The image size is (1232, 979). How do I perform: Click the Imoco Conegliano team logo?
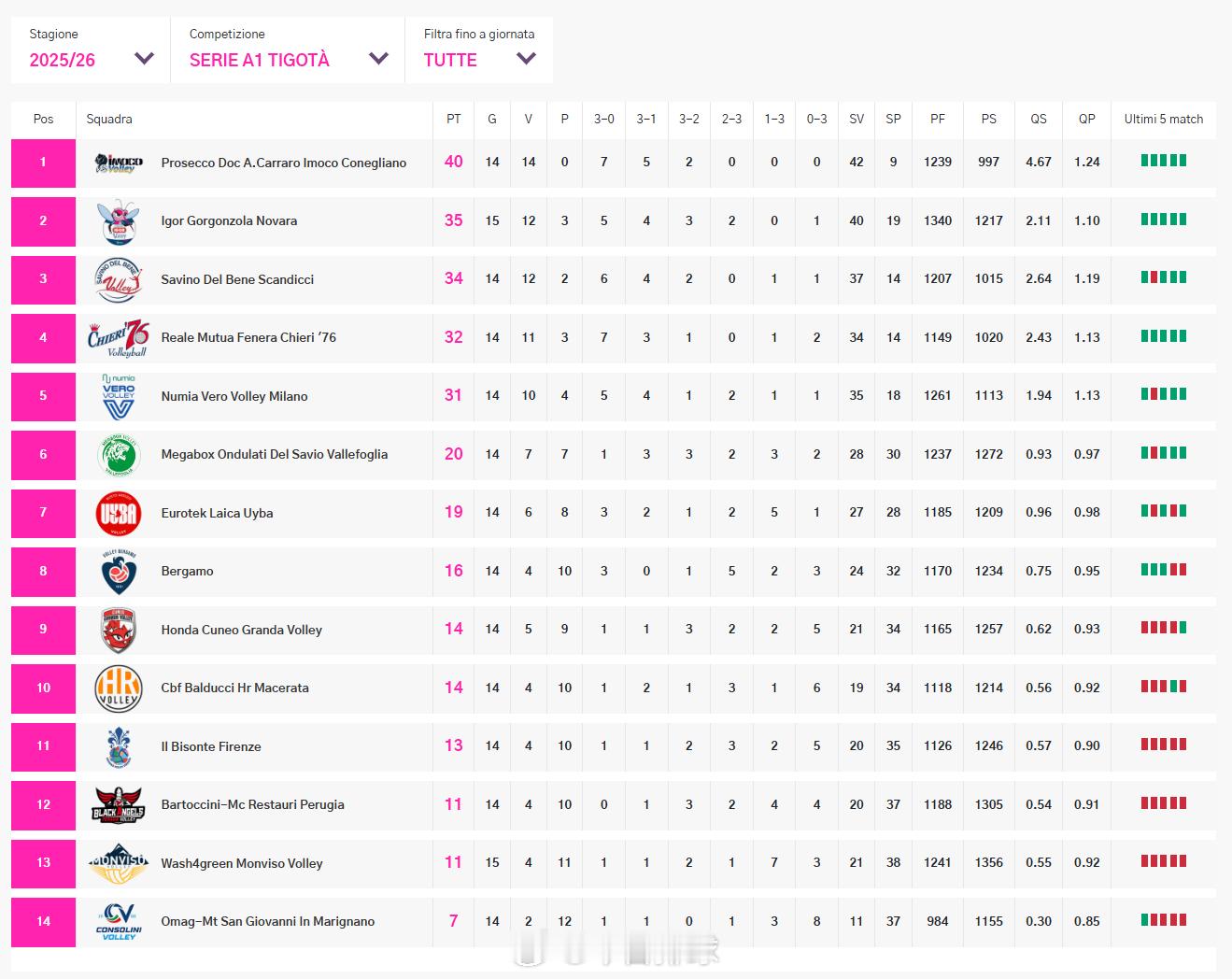tap(119, 163)
